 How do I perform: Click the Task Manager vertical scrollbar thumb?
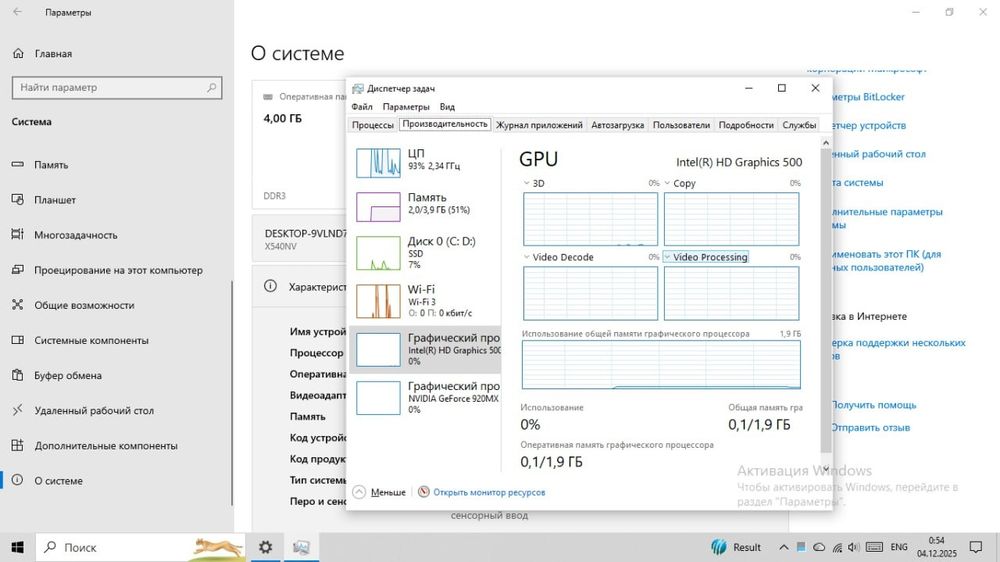click(826, 300)
